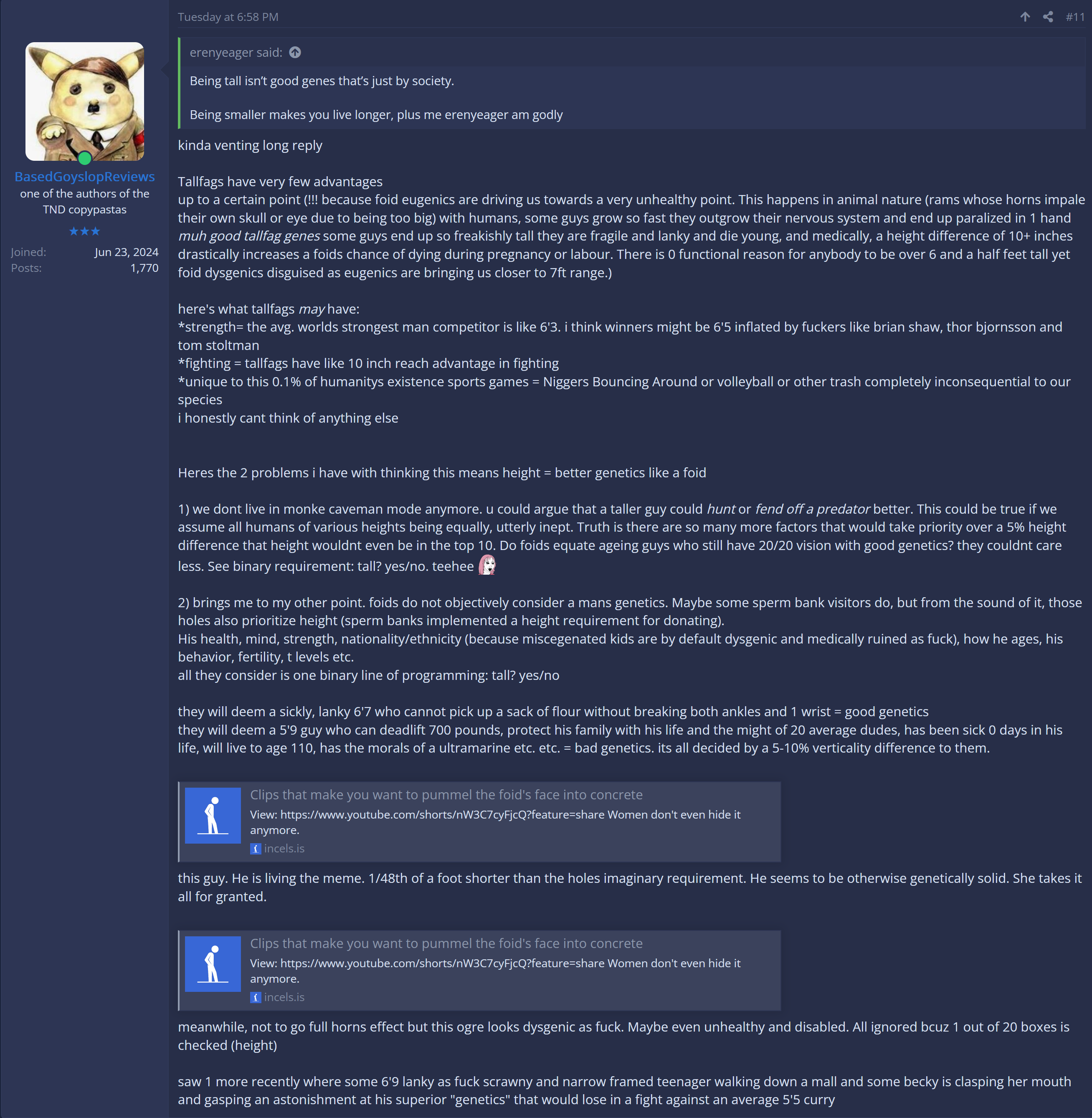Click the three star rank icons
Viewport: 1092px width, 1118px height.
click(85, 231)
